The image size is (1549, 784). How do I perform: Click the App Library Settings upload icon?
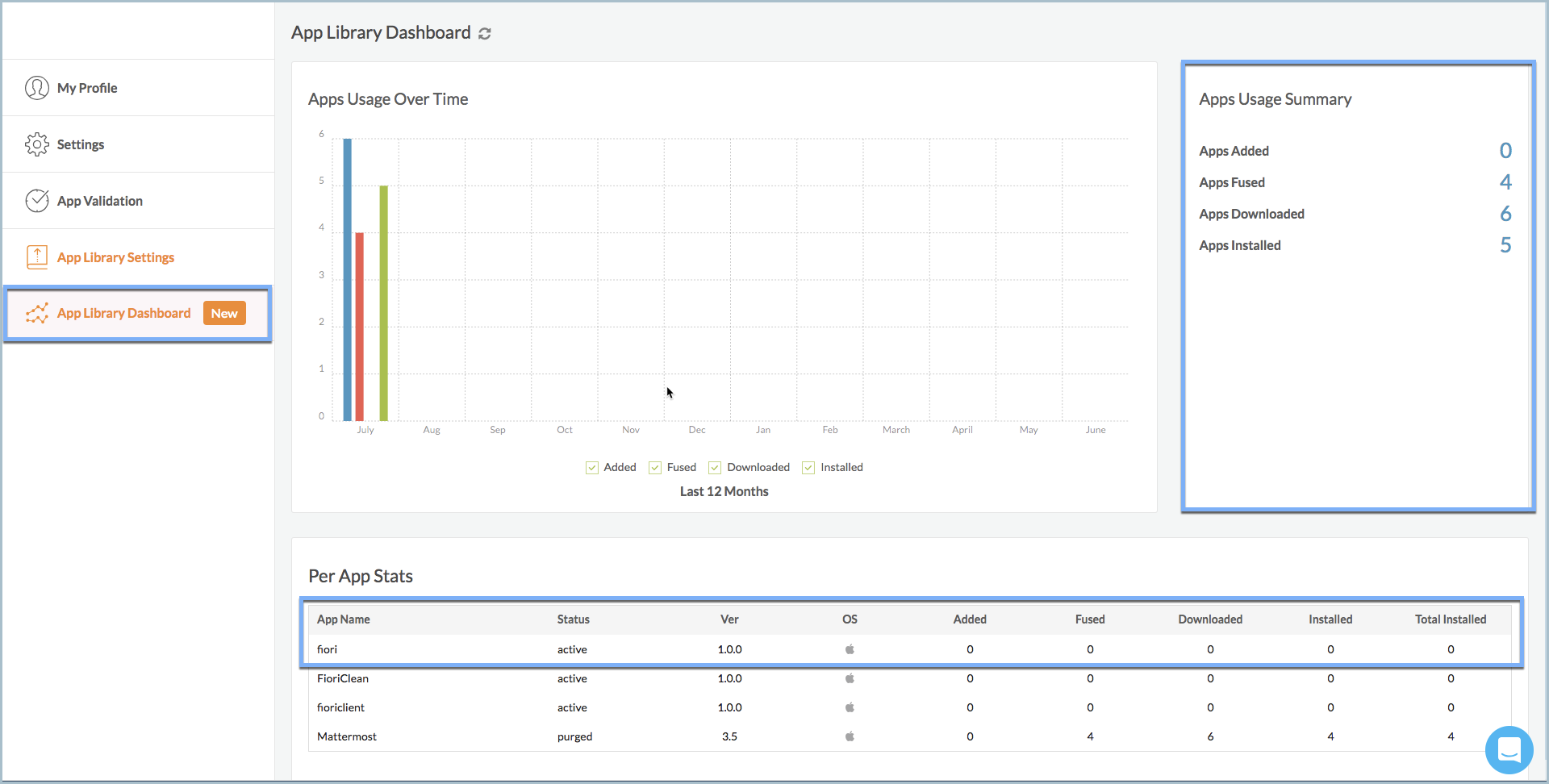pos(37,257)
